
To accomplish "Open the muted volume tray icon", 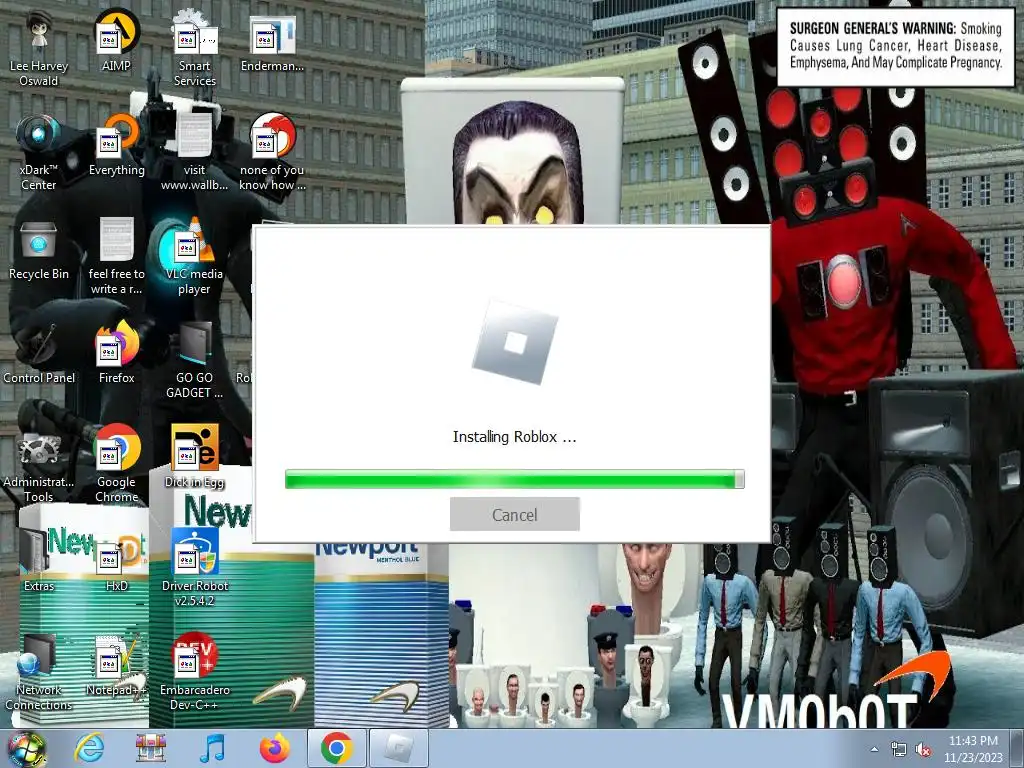I will (923, 749).
